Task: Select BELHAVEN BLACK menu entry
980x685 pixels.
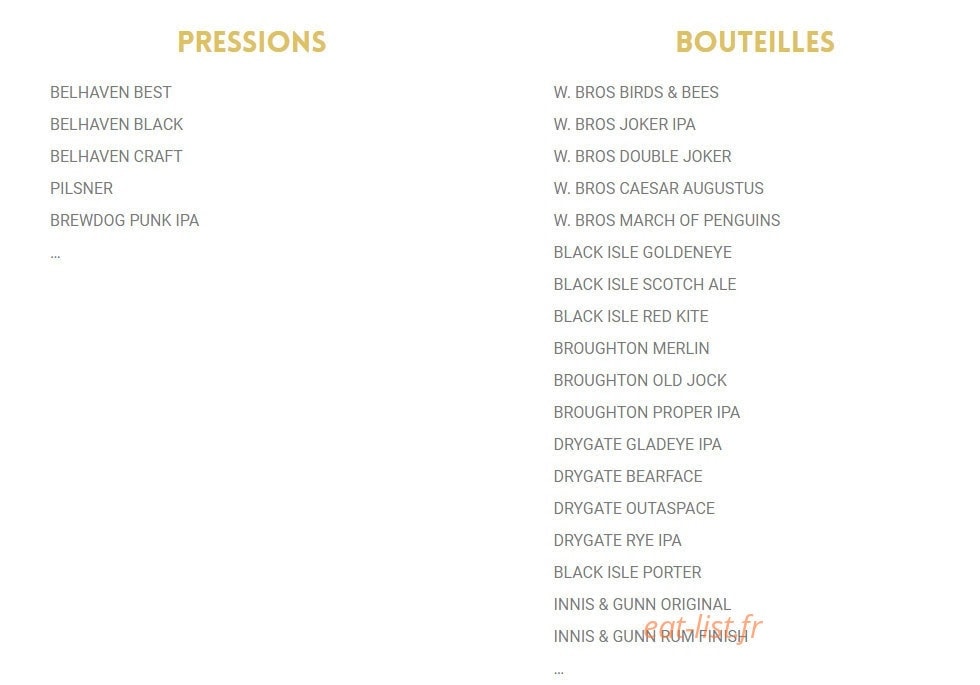Action: pos(116,124)
